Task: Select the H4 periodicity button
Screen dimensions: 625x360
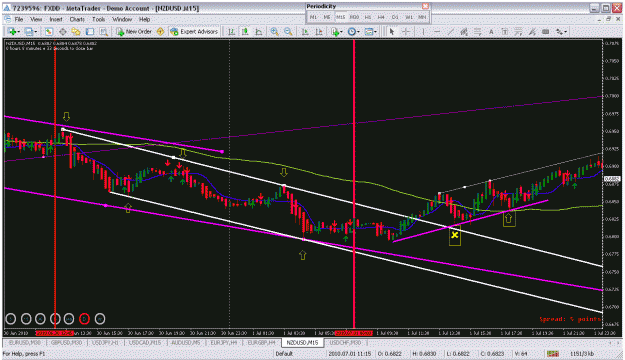Action: (x=381, y=17)
